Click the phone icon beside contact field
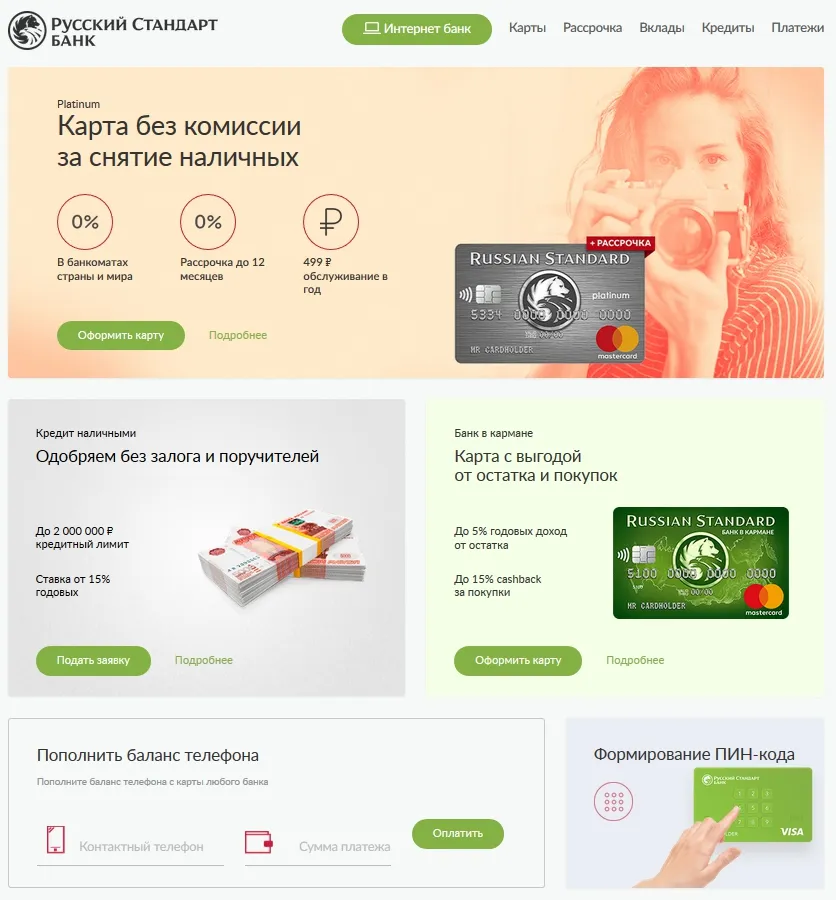The image size is (836, 900). coord(56,840)
